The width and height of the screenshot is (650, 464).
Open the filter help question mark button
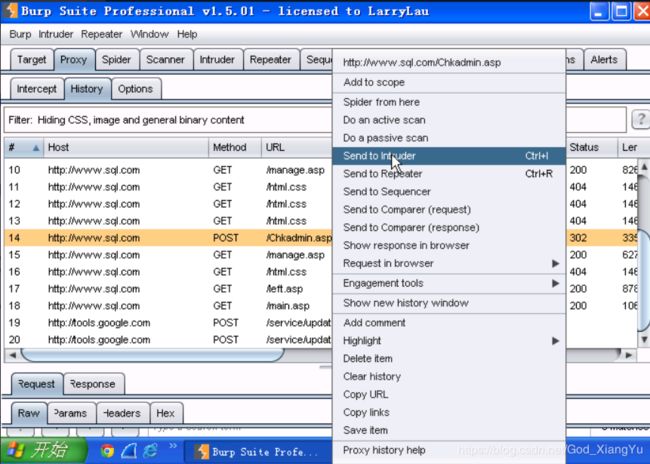click(640, 120)
